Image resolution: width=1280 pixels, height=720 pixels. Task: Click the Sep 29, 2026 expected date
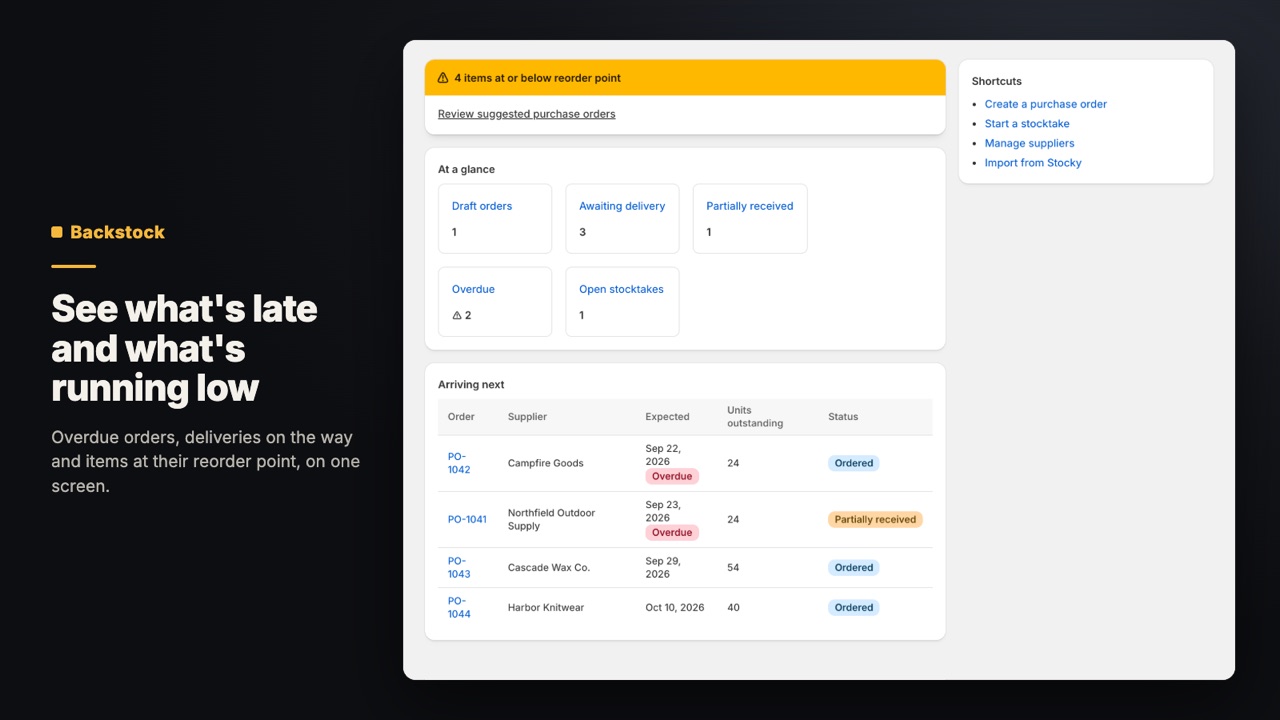click(665, 568)
